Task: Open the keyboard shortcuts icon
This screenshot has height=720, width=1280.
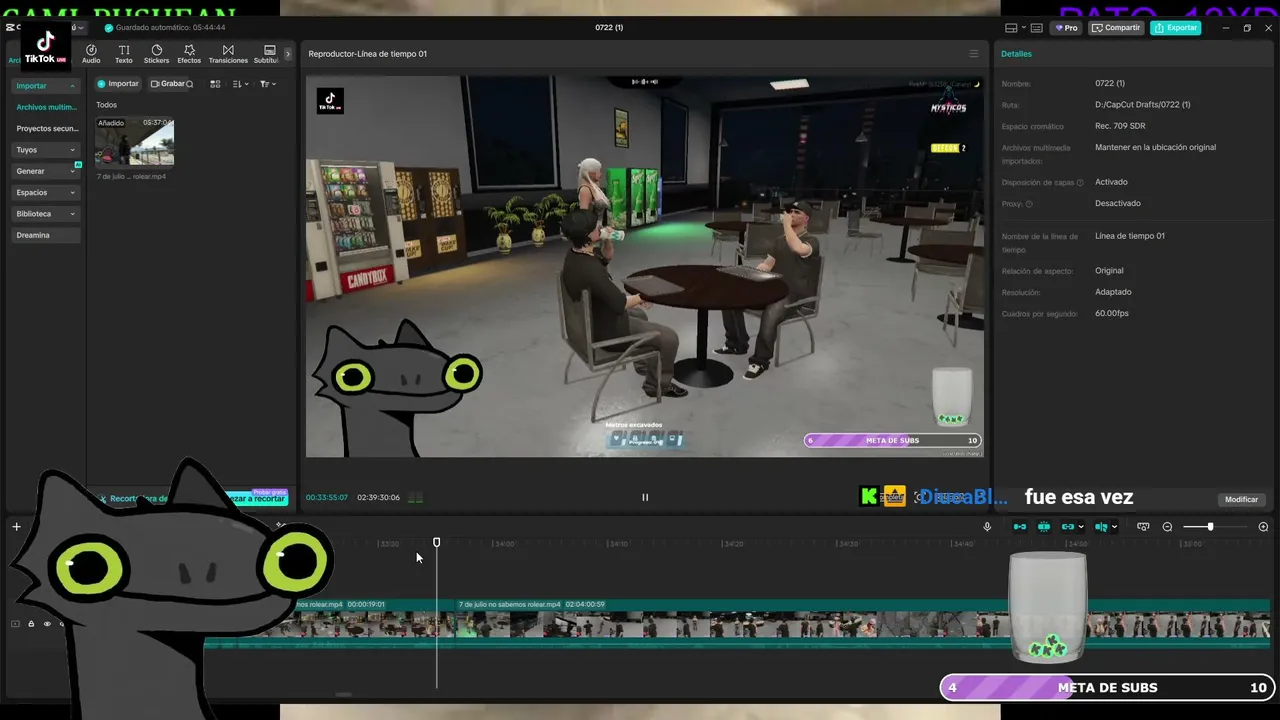Action: click(1036, 28)
